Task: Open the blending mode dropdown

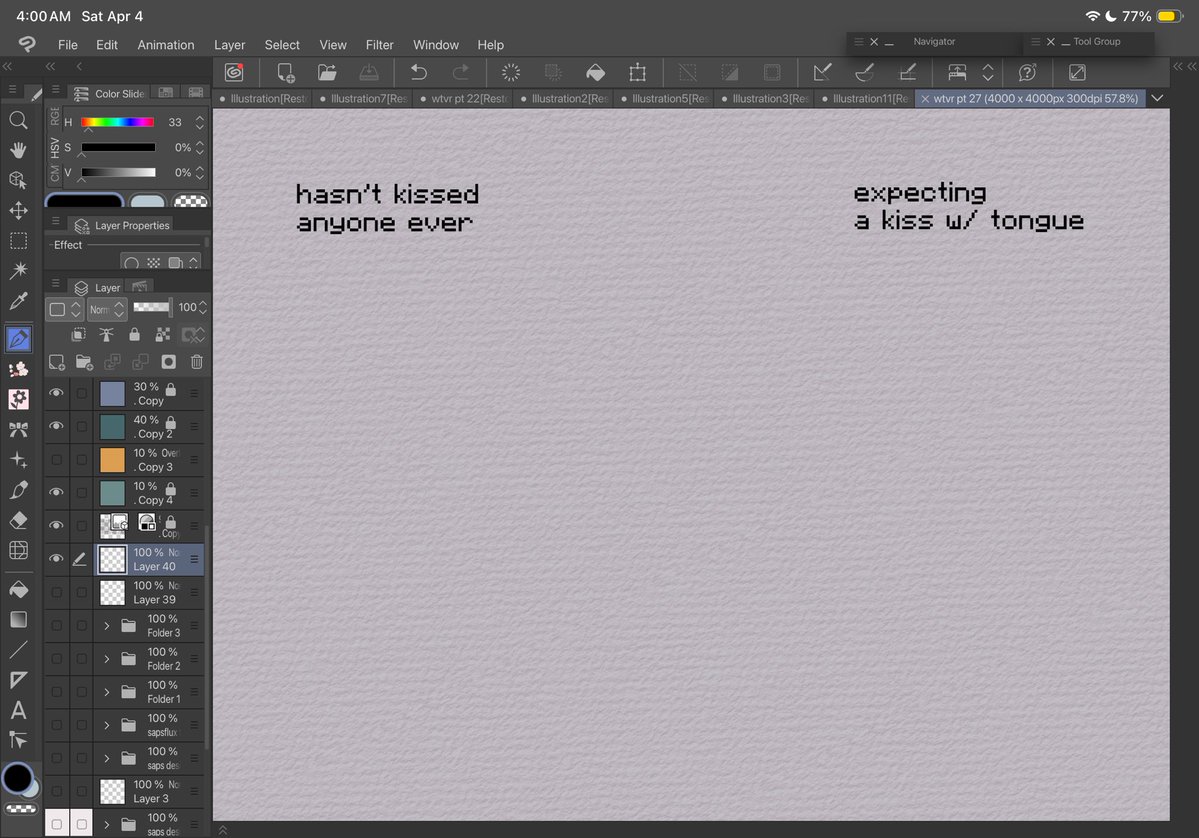Action: [x=106, y=310]
